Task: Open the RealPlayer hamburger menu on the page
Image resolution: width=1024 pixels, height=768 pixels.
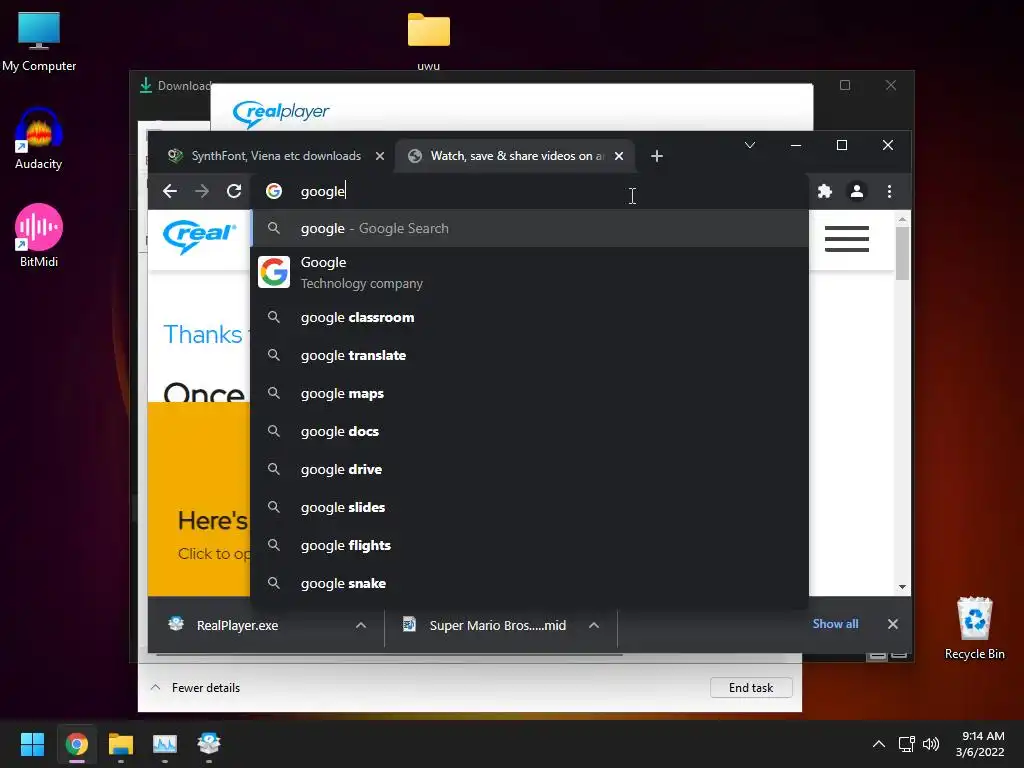Action: tap(846, 239)
